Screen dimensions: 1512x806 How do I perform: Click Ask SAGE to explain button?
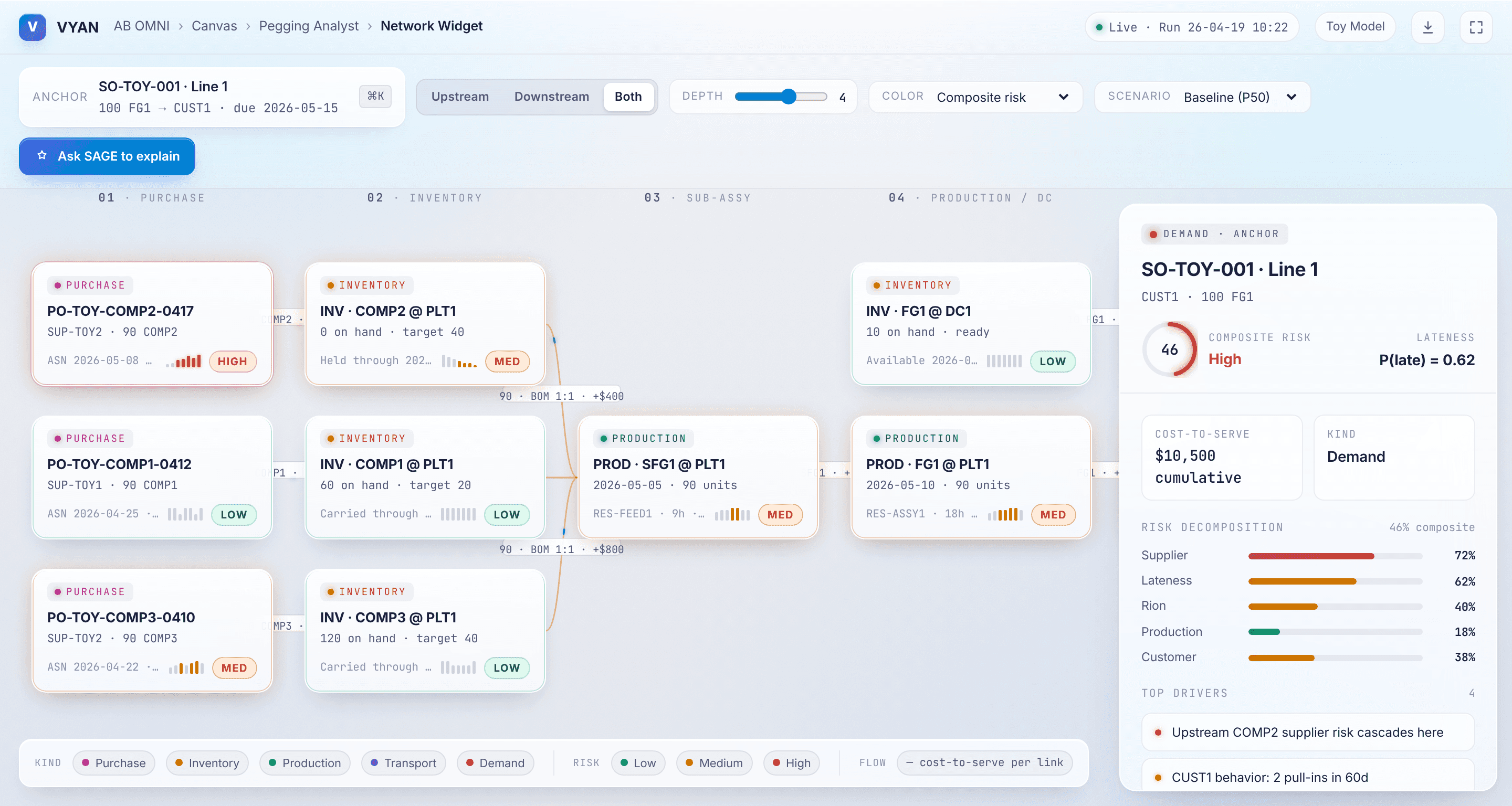pos(107,156)
